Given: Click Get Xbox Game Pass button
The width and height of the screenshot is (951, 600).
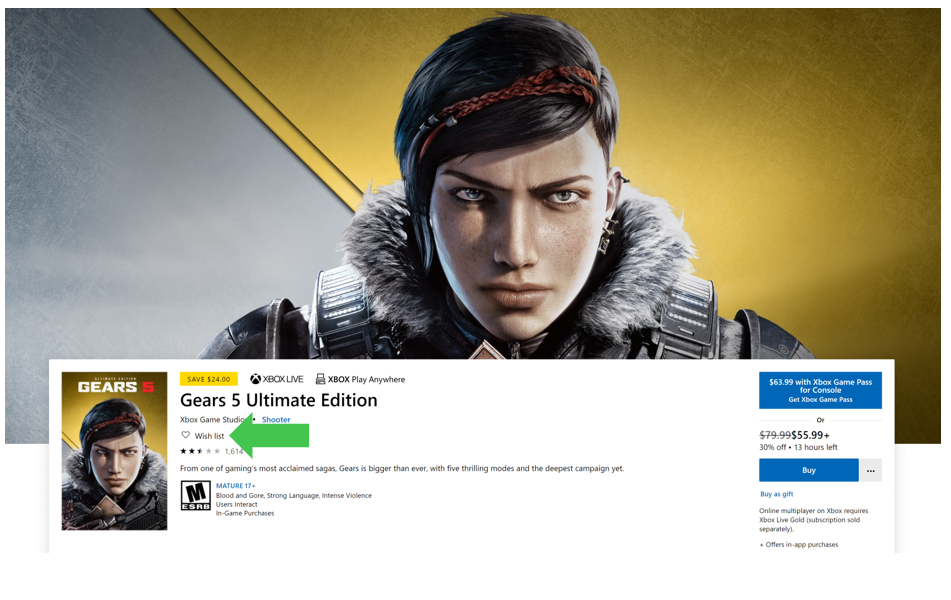Looking at the screenshot, I should (x=820, y=390).
